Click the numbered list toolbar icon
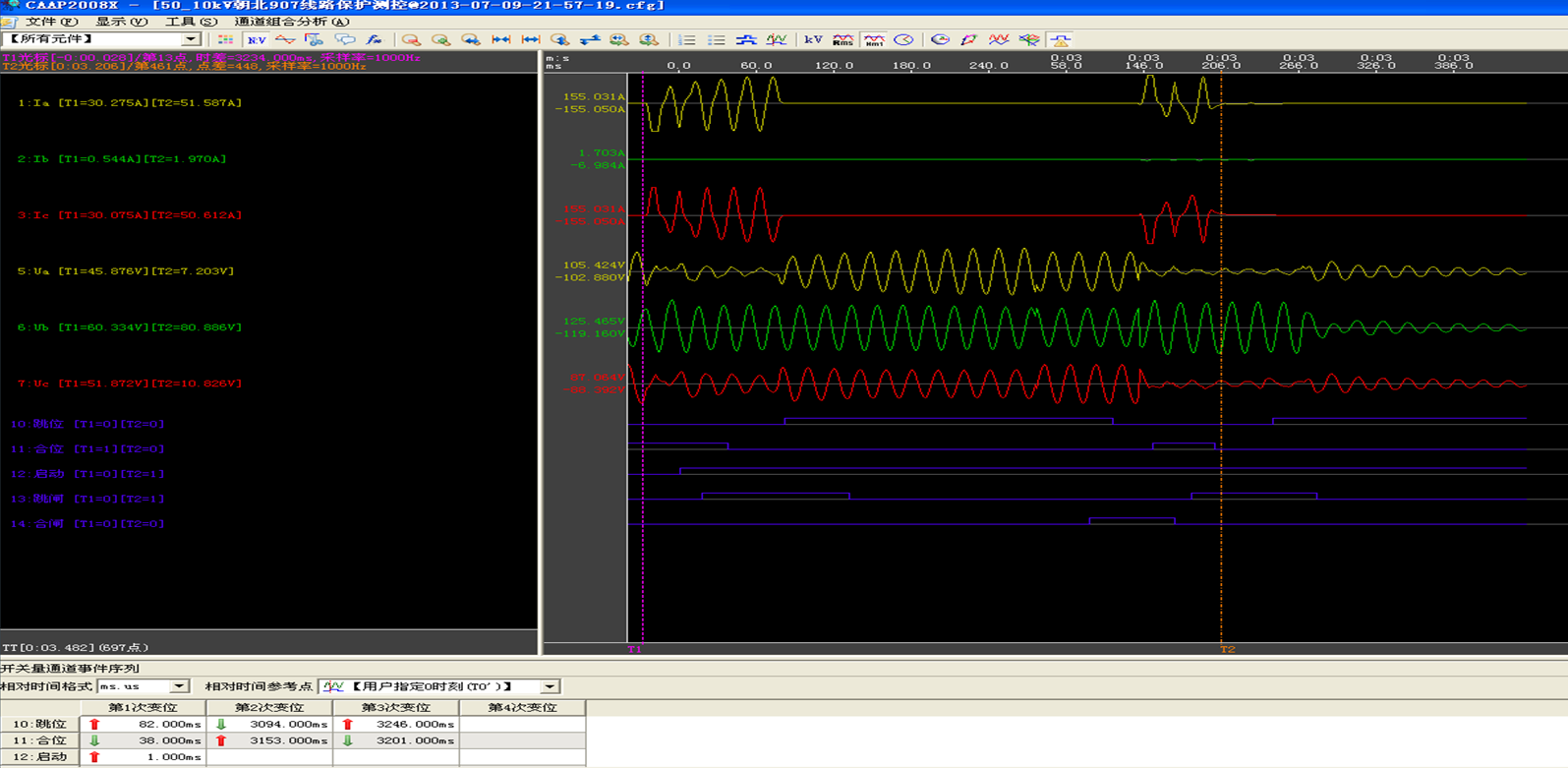1568x768 pixels. [x=687, y=40]
